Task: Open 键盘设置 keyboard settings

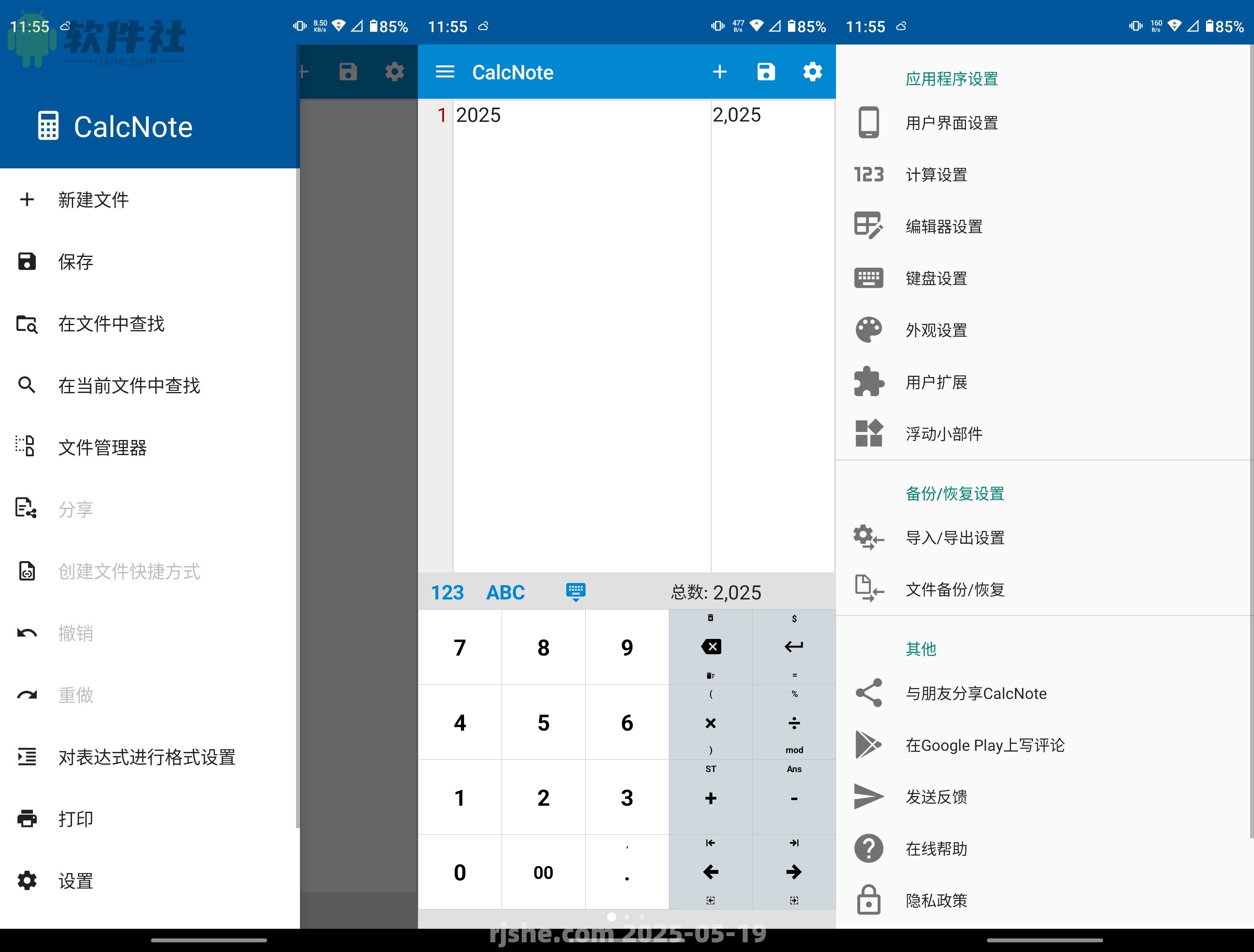Action: (x=936, y=278)
